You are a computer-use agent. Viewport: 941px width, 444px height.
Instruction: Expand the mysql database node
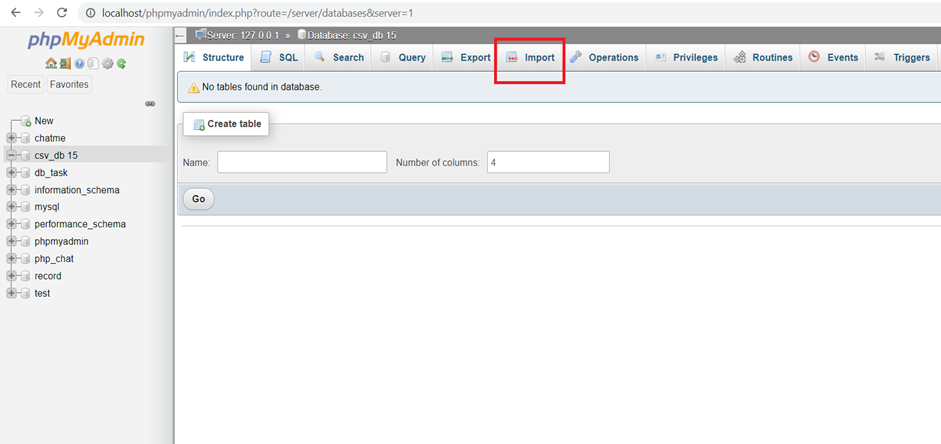[11, 207]
